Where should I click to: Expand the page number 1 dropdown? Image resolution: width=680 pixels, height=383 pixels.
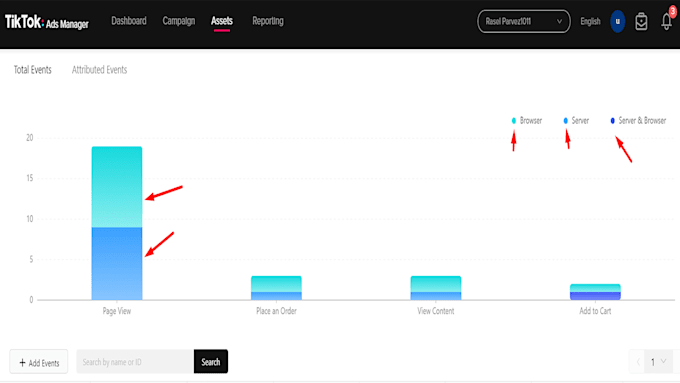pos(658,362)
